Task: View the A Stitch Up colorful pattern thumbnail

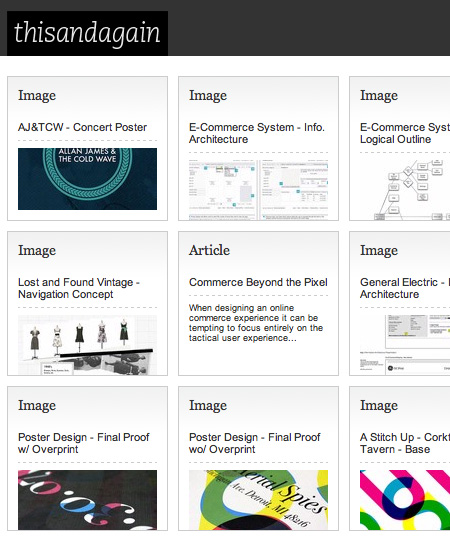Action: (x=405, y=500)
